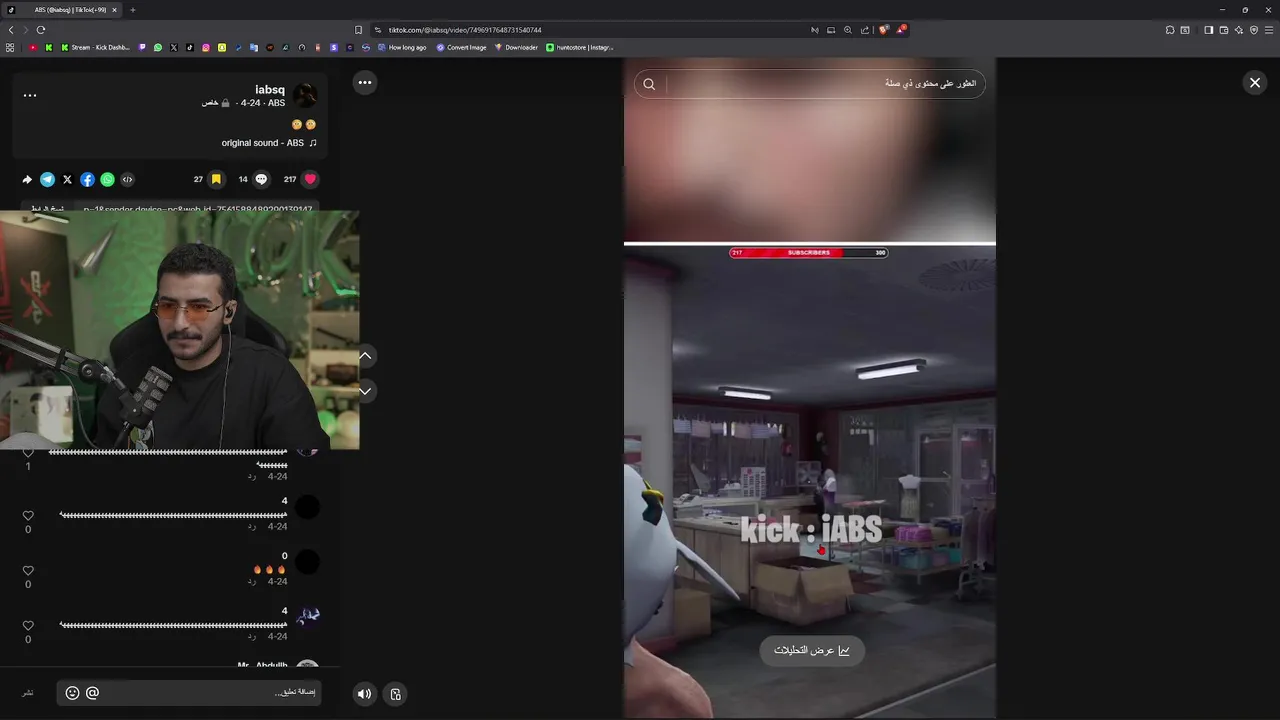Like the fire emojis comment

tap(28, 571)
